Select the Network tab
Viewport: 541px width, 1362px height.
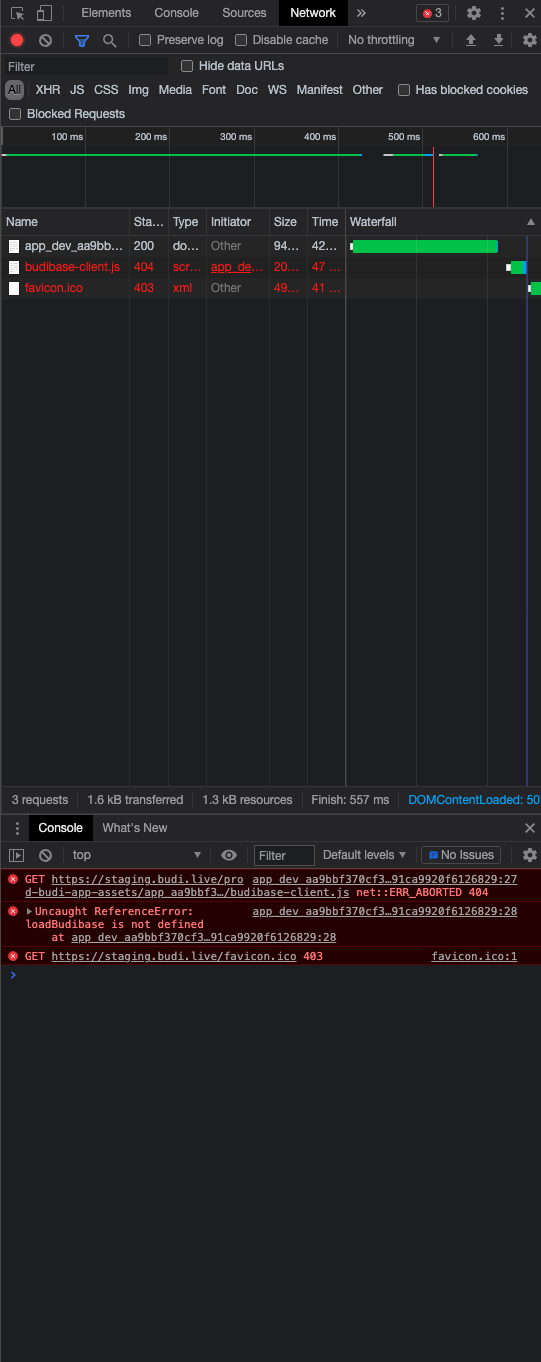[x=313, y=13]
